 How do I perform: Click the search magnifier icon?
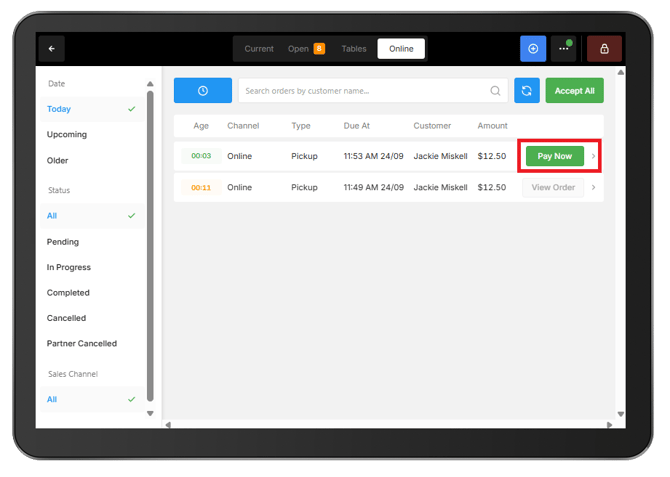[x=495, y=91]
